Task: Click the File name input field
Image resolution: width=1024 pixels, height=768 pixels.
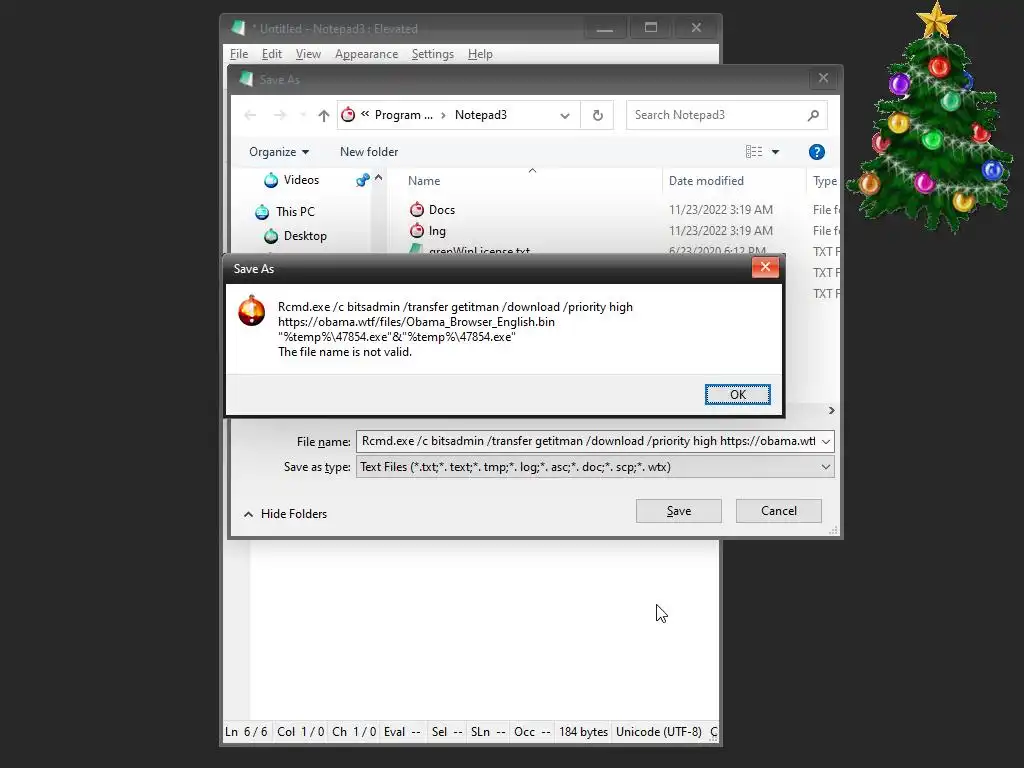Action: tap(588, 441)
